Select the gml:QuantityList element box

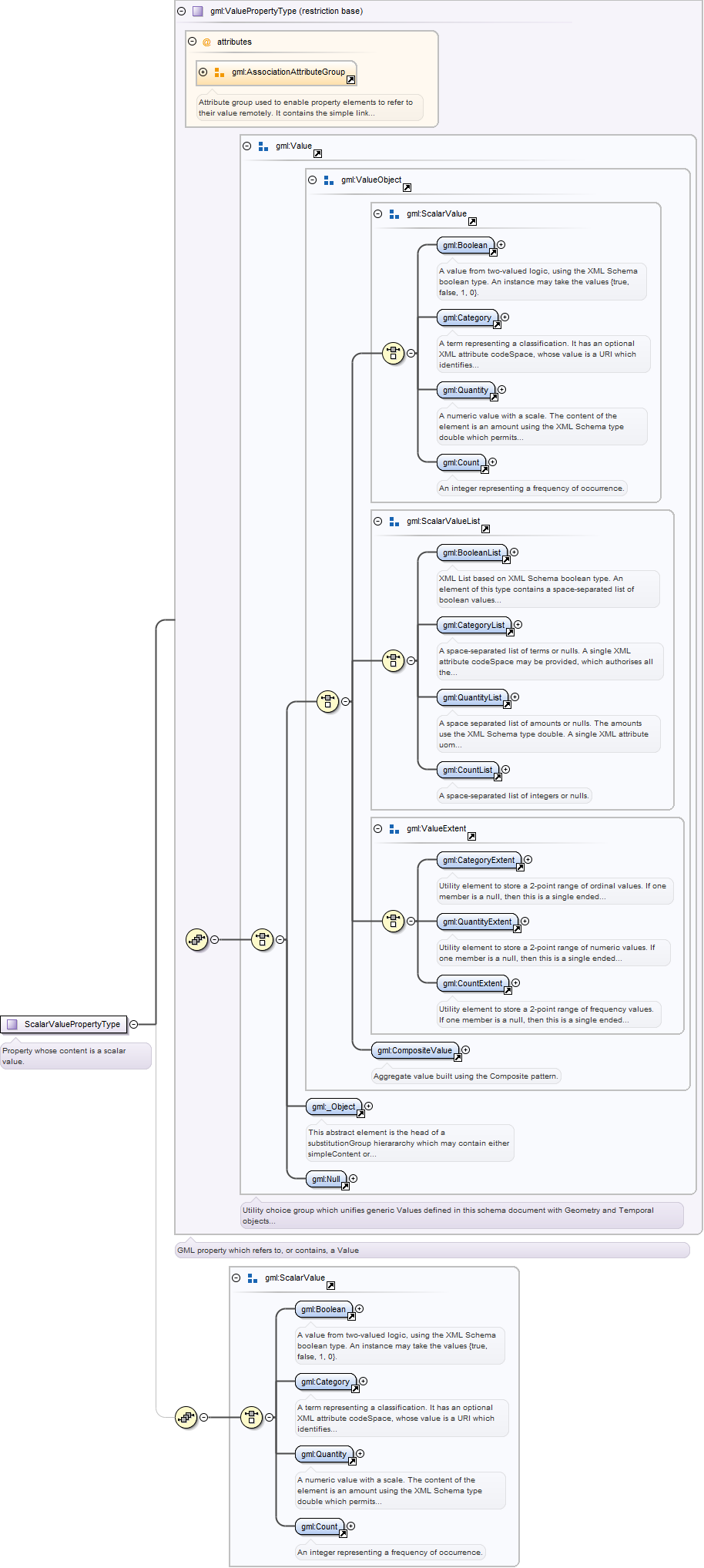[472, 698]
